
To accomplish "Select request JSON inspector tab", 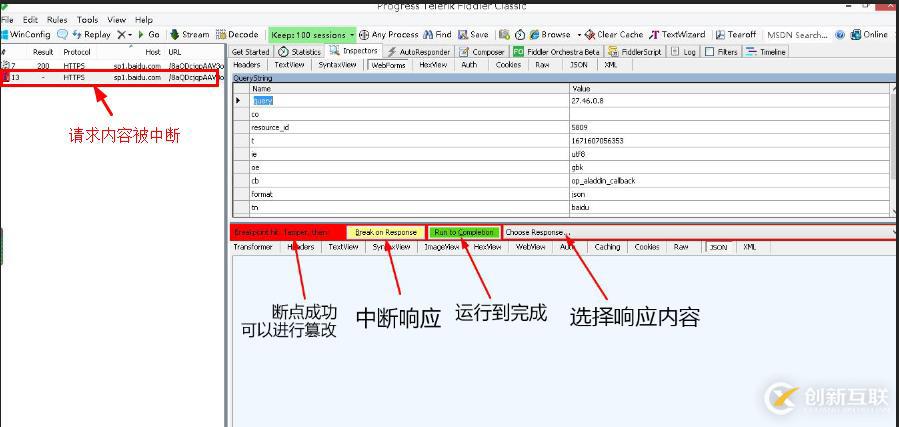I will [x=579, y=65].
